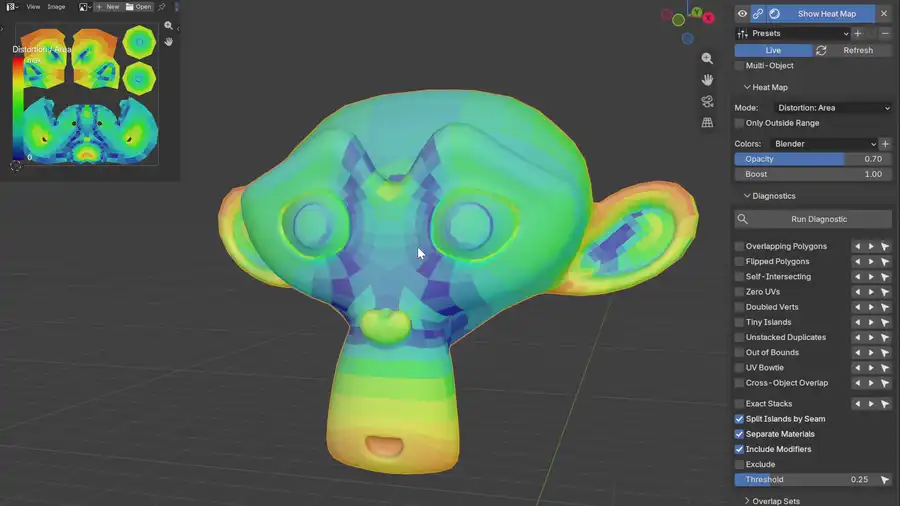
Task: Open the View menu in UV editor
Action: click(x=33, y=7)
